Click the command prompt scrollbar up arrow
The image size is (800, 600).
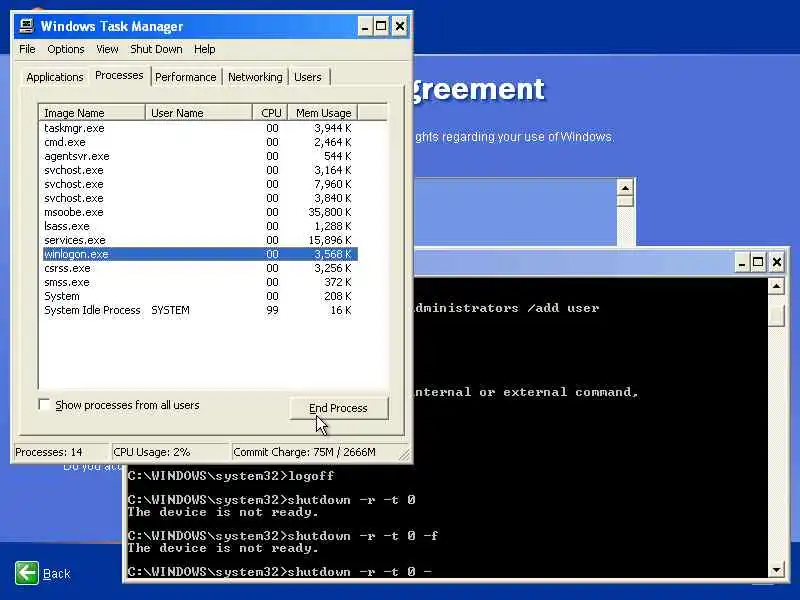[x=776, y=286]
